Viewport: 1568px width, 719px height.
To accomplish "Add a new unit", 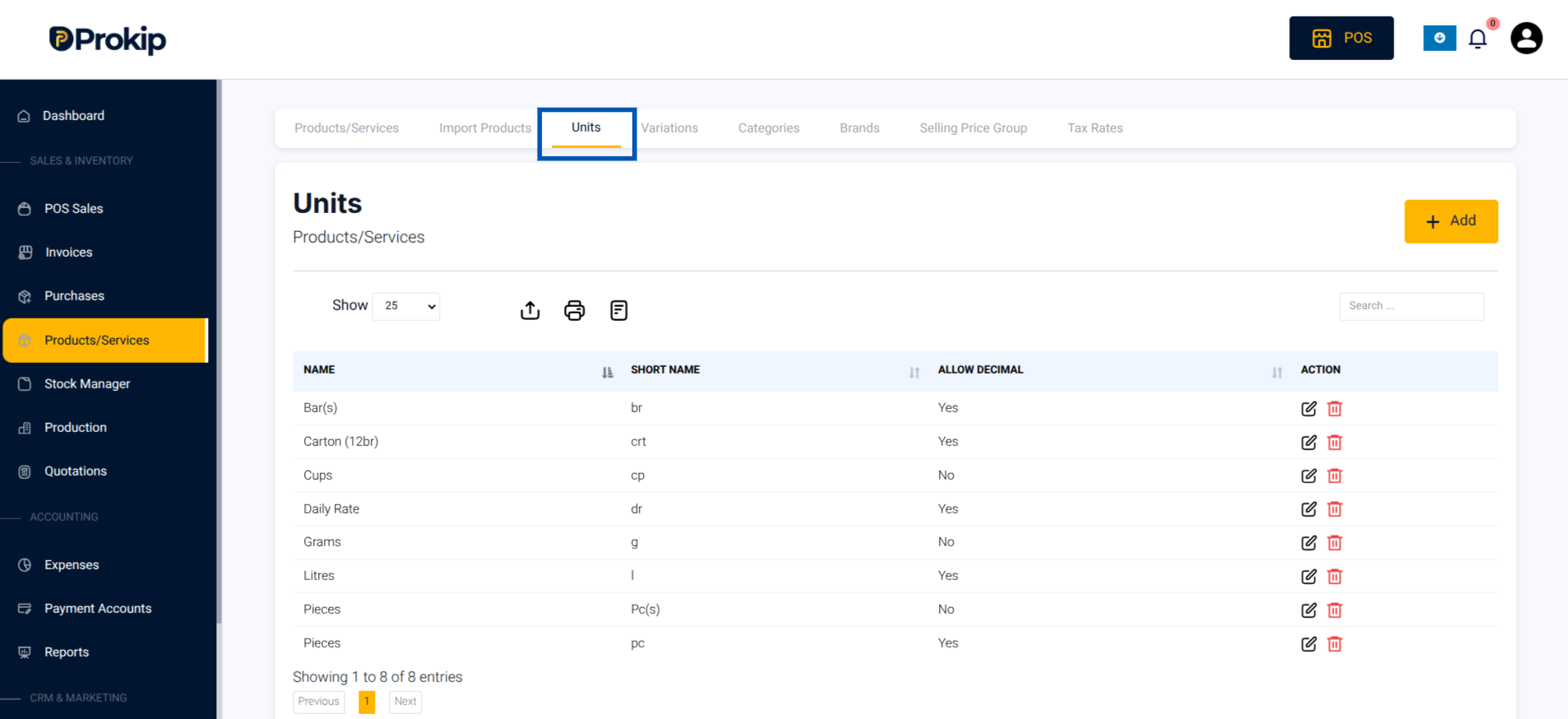I will tap(1451, 221).
